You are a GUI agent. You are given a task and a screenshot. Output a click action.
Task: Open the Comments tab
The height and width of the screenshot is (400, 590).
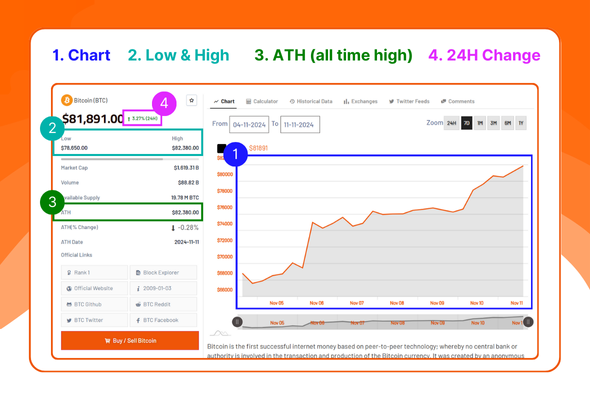458,101
